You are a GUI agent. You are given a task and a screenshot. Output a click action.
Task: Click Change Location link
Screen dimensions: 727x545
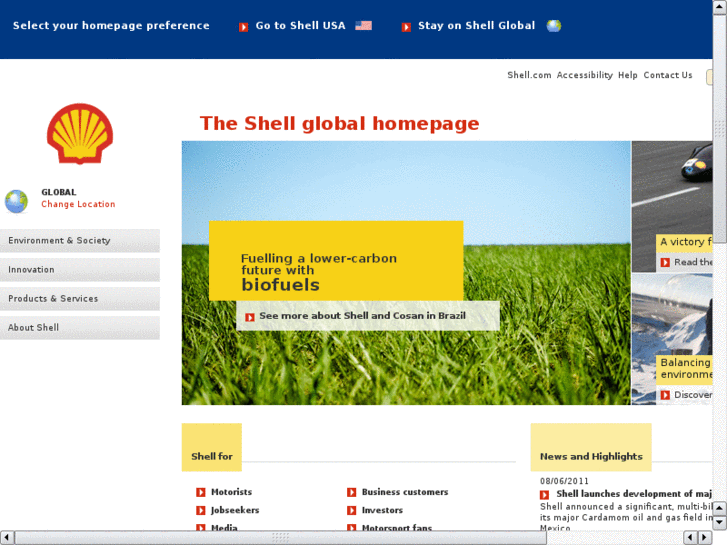[x=78, y=204]
